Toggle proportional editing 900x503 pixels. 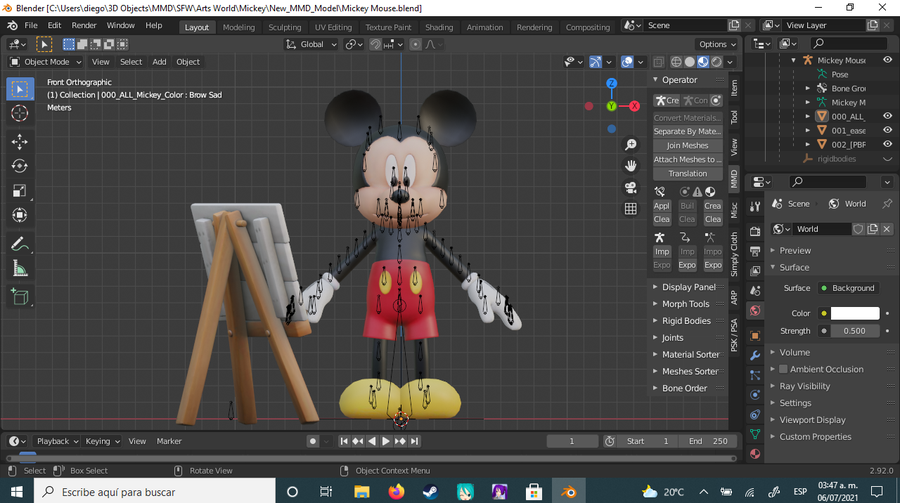[416, 44]
